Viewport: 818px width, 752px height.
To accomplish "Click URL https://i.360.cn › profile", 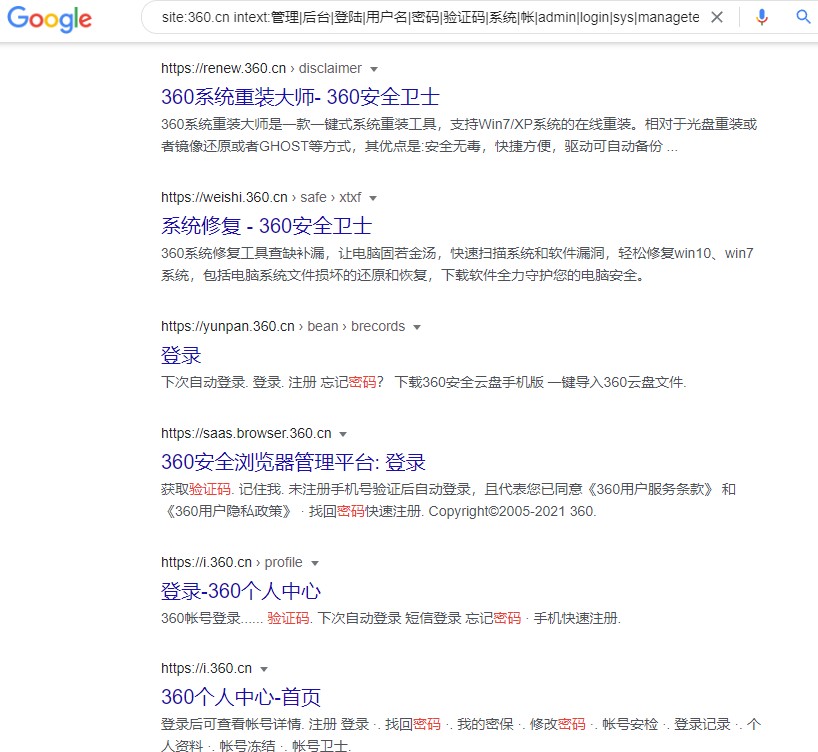I will click(232, 562).
